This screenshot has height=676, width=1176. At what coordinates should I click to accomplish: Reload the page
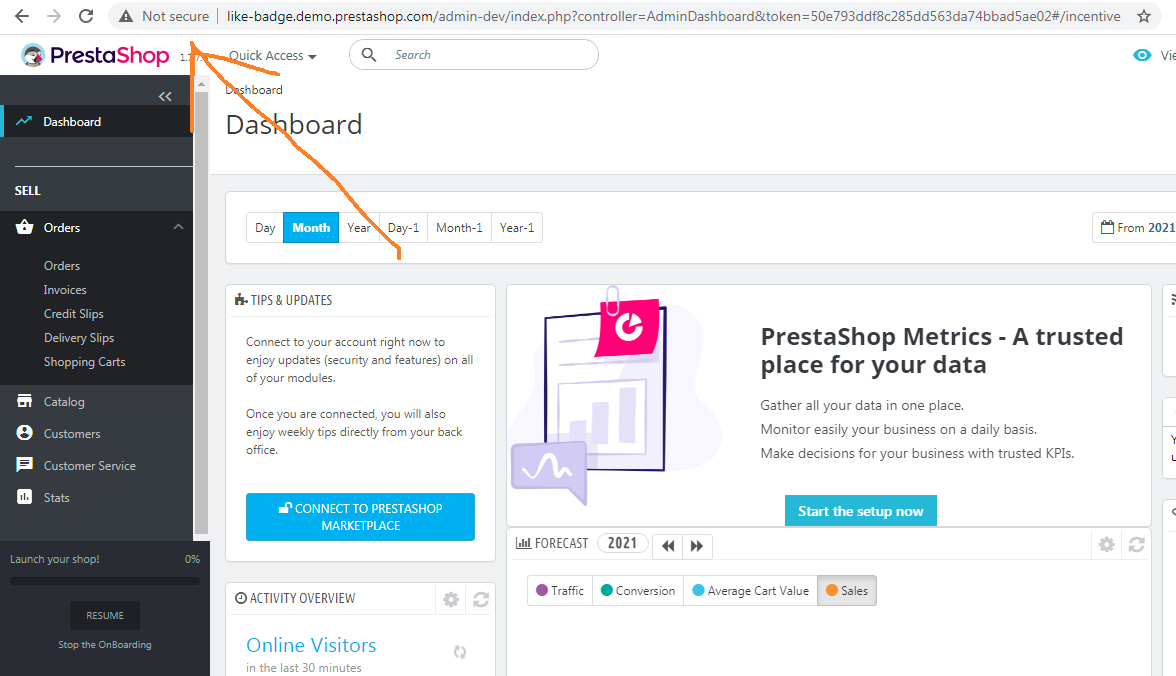tap(86, 16)
